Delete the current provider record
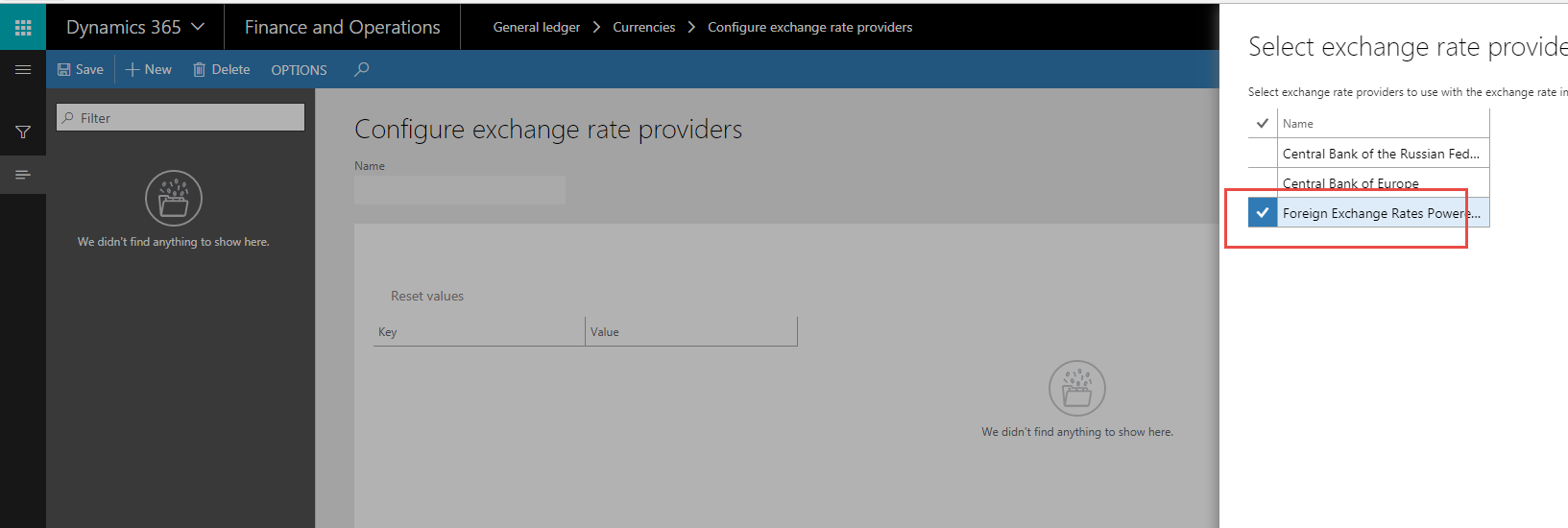This screenshot has height=528, width=1568. [x=222, y=69]
